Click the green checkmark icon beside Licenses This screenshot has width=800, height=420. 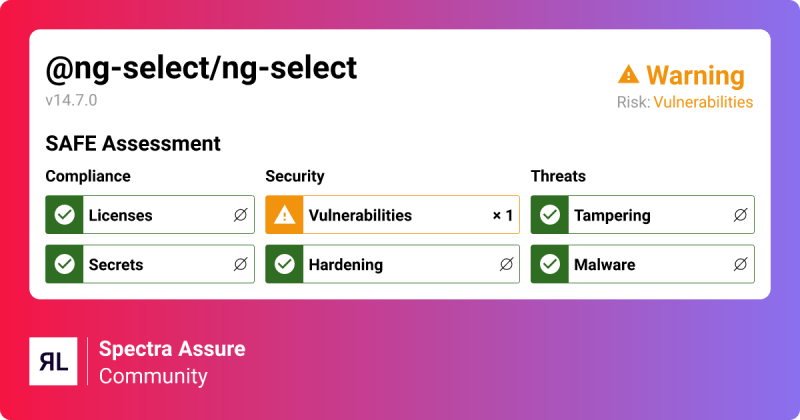[65, 215]
